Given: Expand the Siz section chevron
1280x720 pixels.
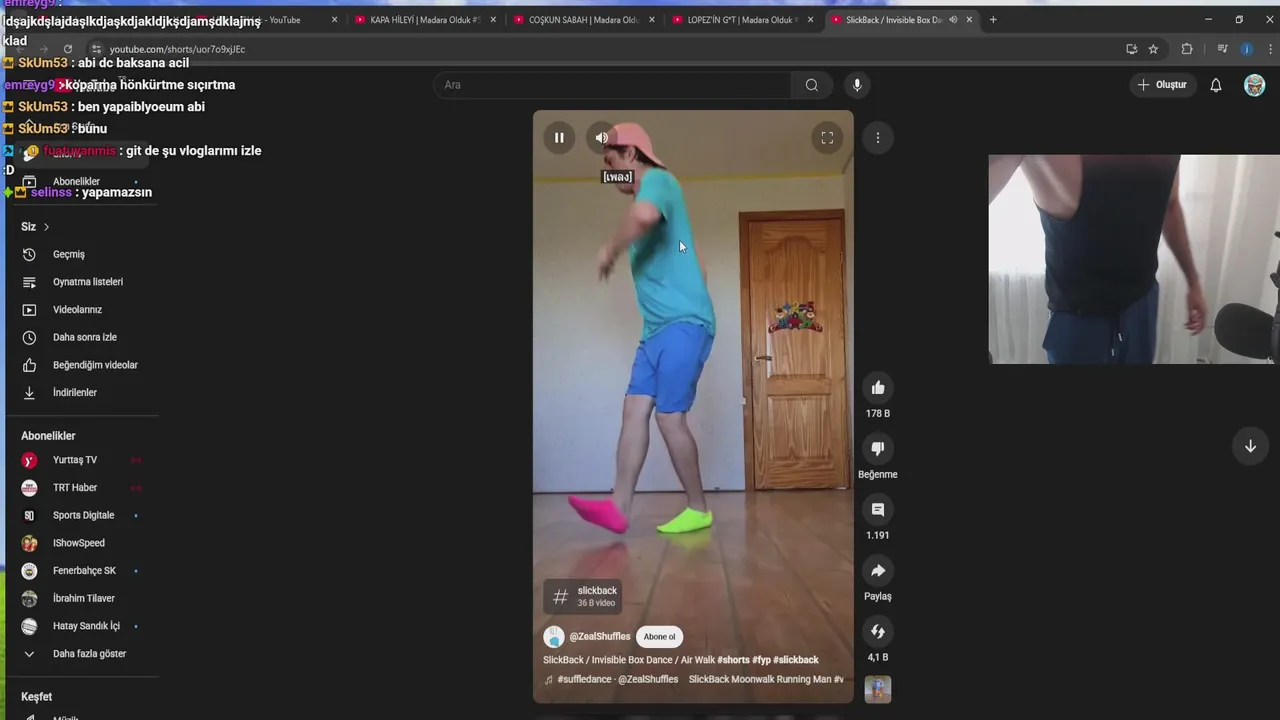Looking at the screenshot, I should (46, 227).
